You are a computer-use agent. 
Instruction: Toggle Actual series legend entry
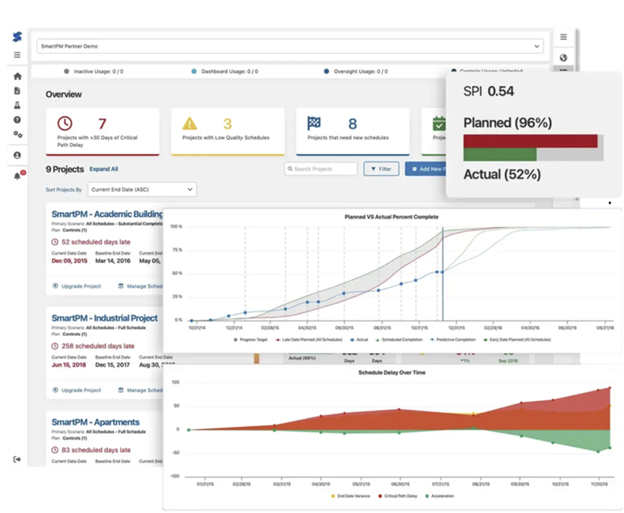point(359,340)
